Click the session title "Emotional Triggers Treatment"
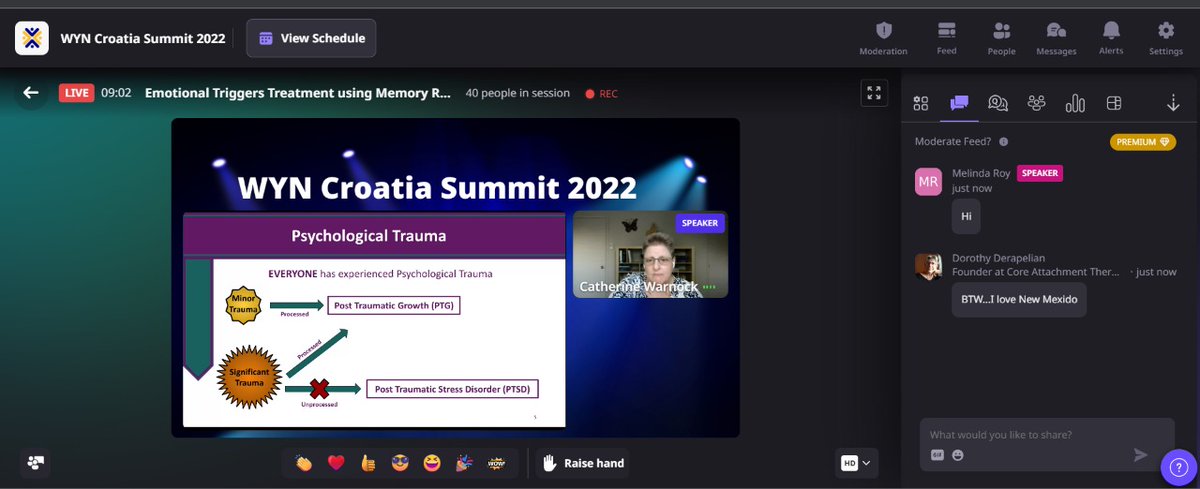The height and width of the screenshot is (489, 1200). pyautogui.click(x=298, y=93)
